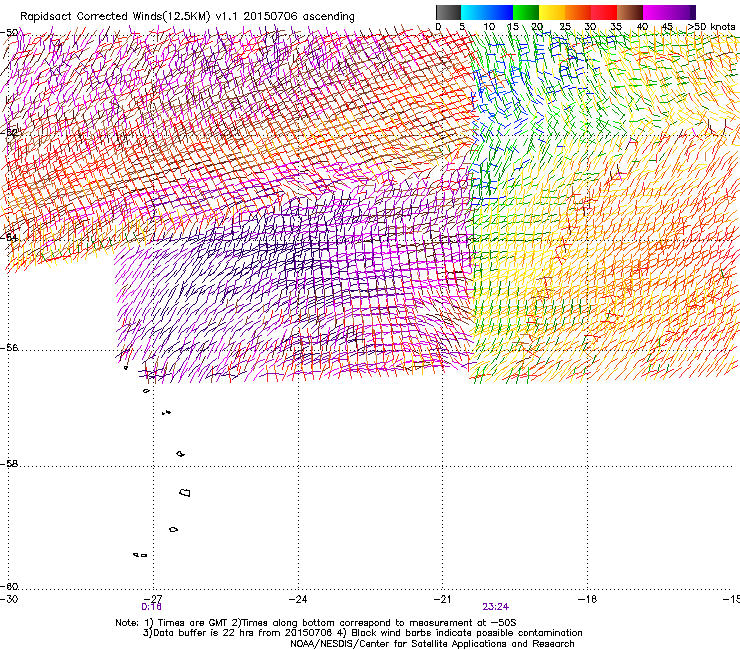This screenshot has width=740, height=650.
Task: Click the '23:24' swath time label
Action: click(x=495, y=607)
